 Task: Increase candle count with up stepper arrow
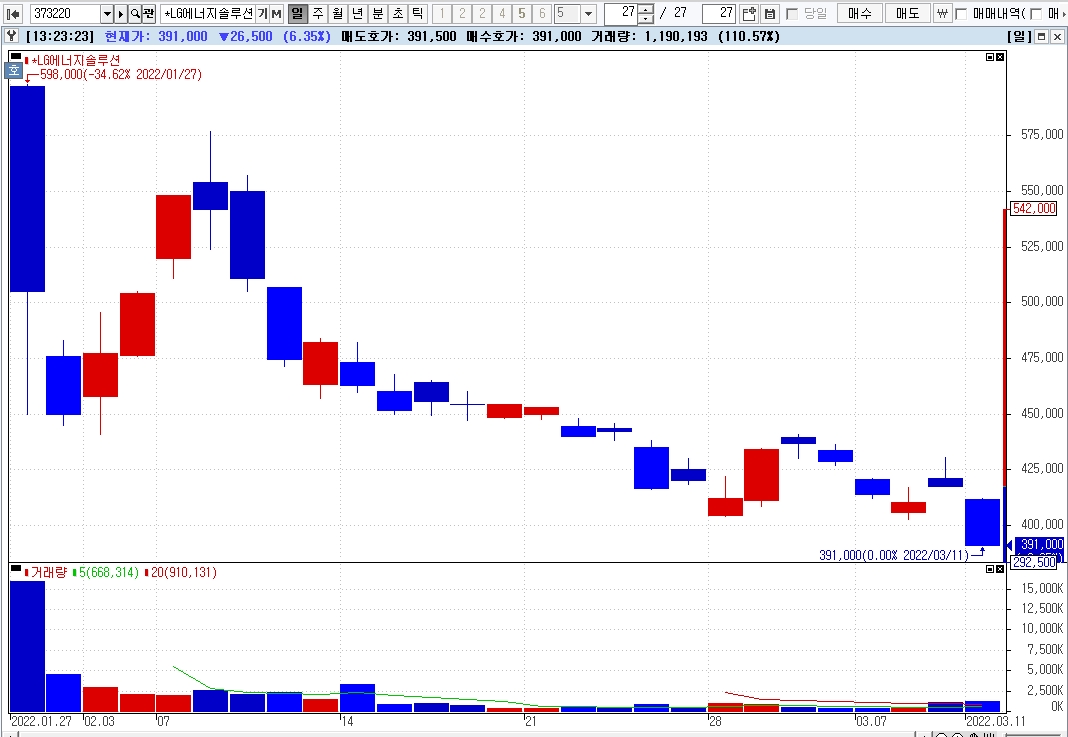(646, 9)
